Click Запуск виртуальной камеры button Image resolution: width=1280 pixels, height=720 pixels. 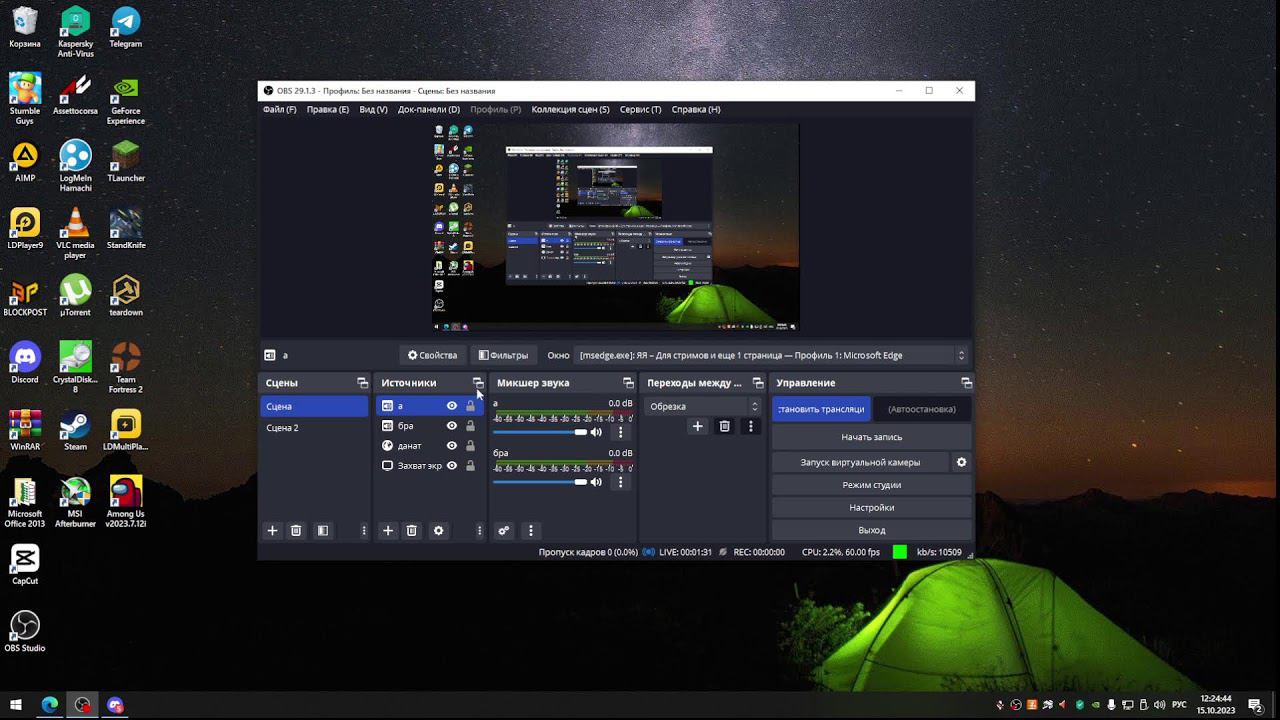pyautogui.click(x=860, y=462)
